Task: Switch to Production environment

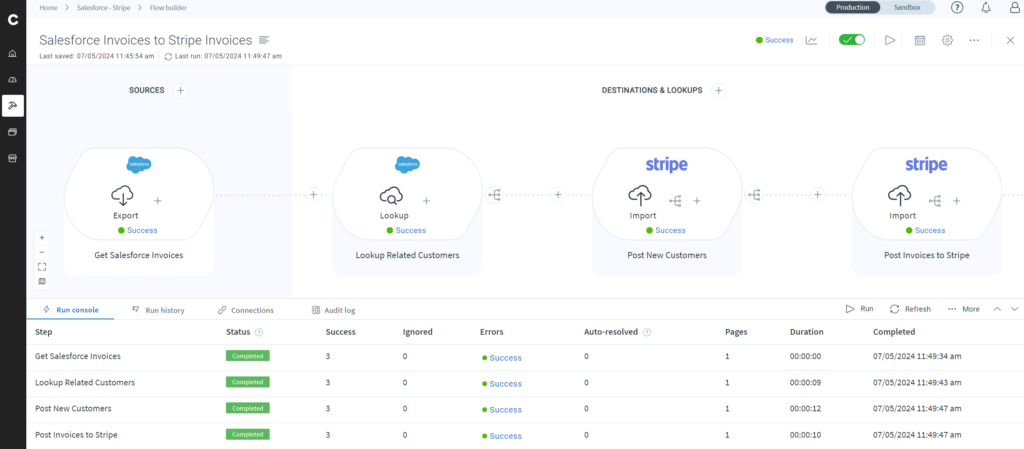Action: (x=852, y=7)
